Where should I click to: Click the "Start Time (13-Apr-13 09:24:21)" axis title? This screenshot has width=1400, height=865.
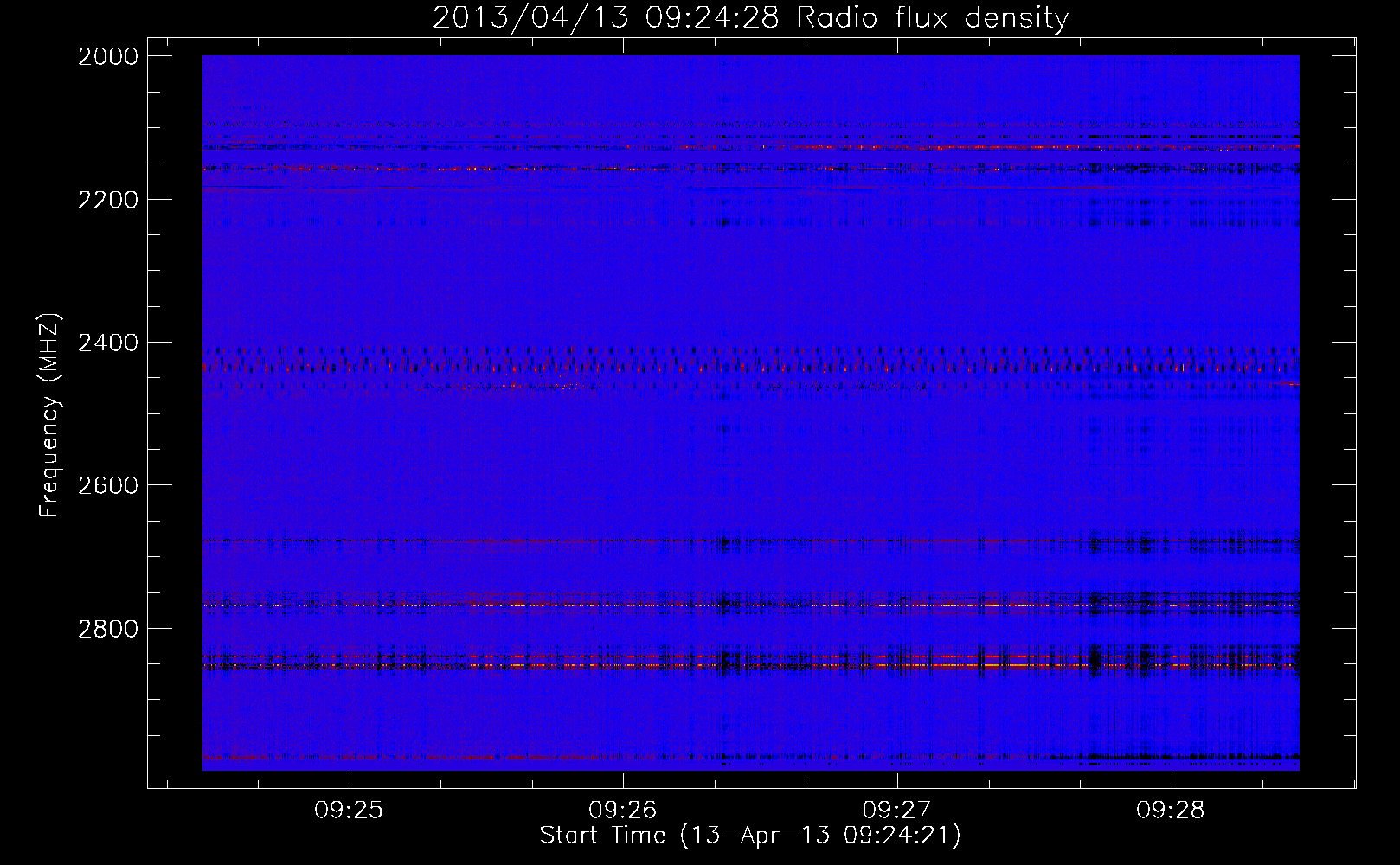750,836
